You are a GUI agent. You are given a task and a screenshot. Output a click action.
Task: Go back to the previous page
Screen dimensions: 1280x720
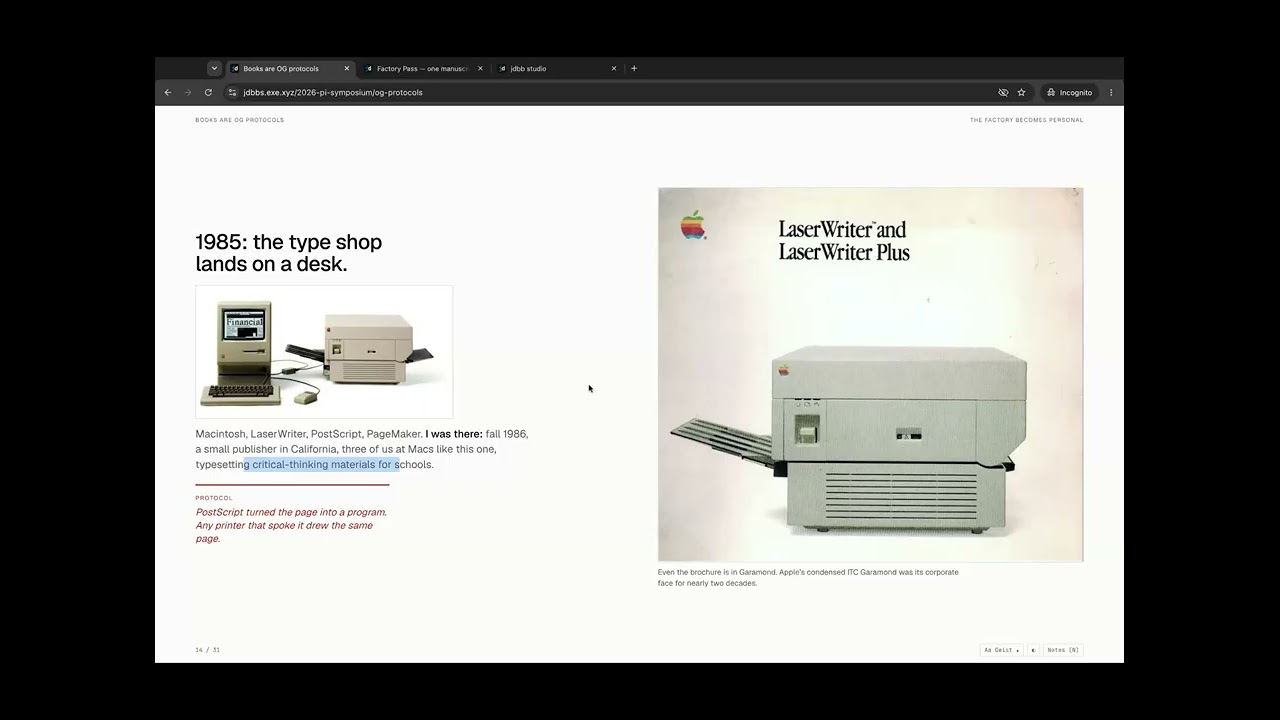coord(168,92)
